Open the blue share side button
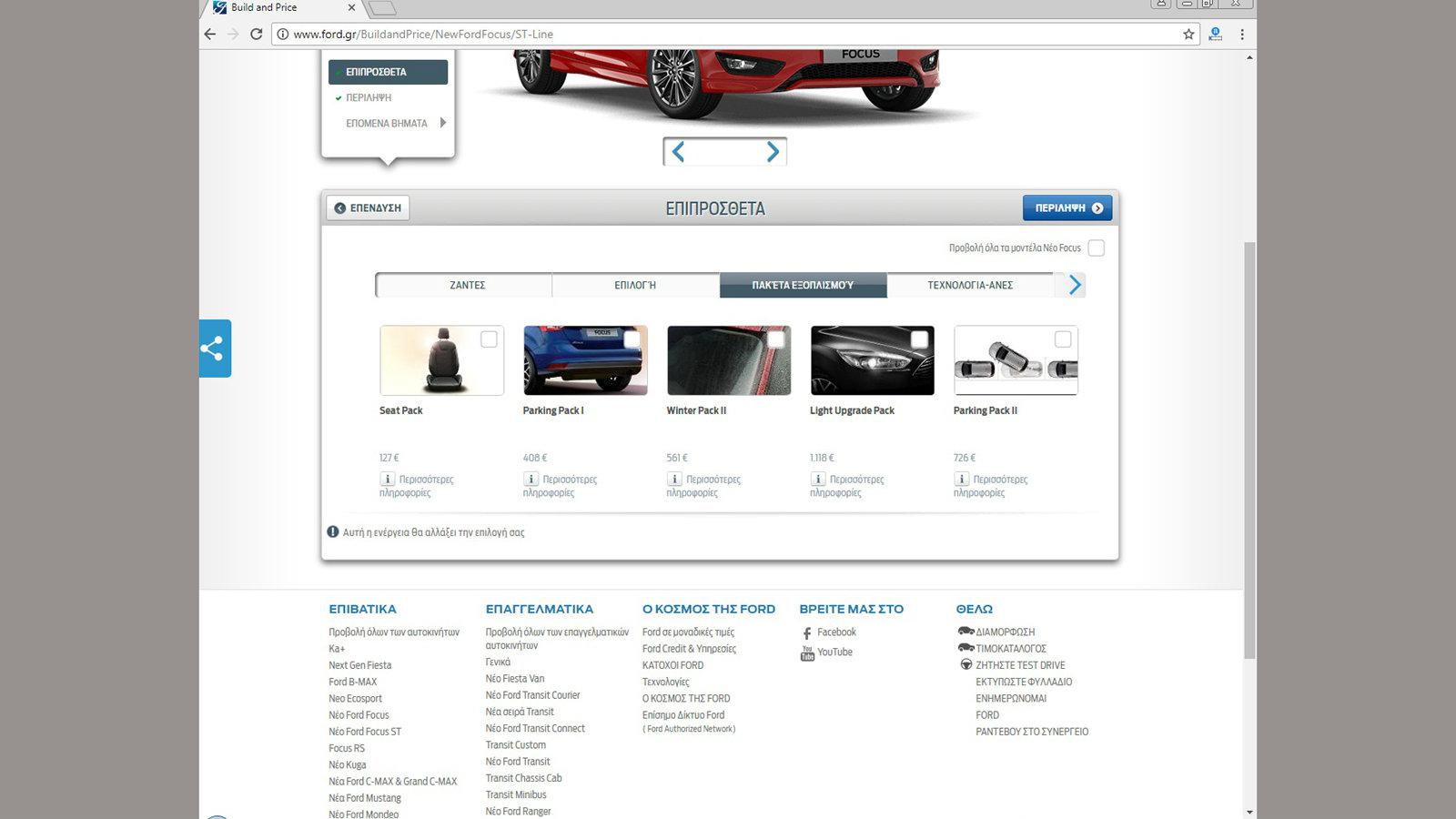Viewport: 1456px width, 819px height. [x=215, y=349]
